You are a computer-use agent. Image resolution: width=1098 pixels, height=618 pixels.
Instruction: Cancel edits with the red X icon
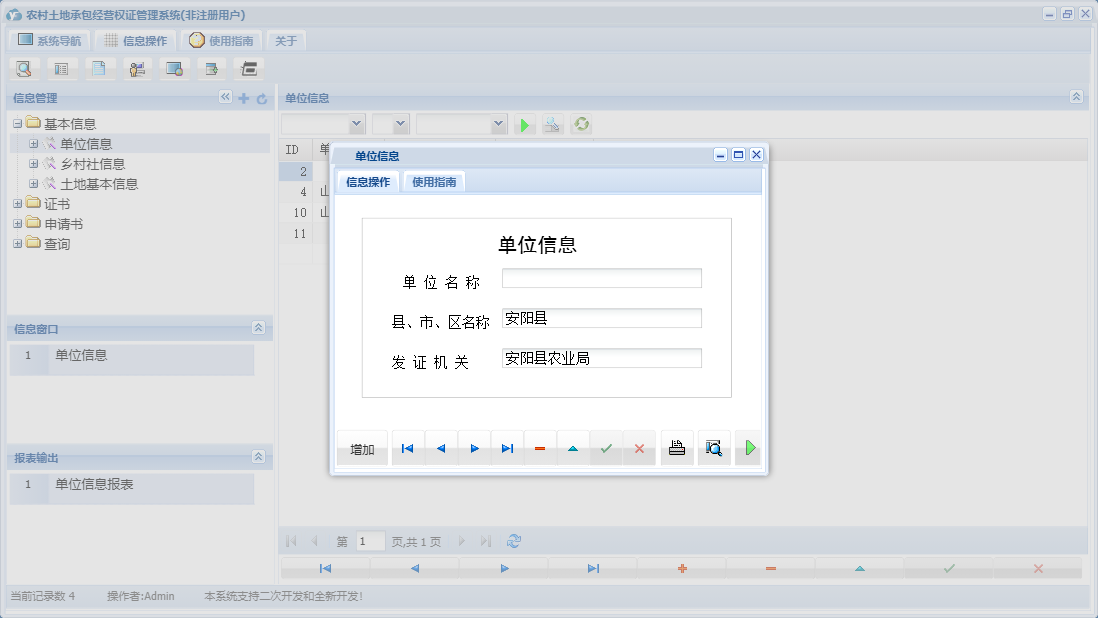click(x=640, y=448)
